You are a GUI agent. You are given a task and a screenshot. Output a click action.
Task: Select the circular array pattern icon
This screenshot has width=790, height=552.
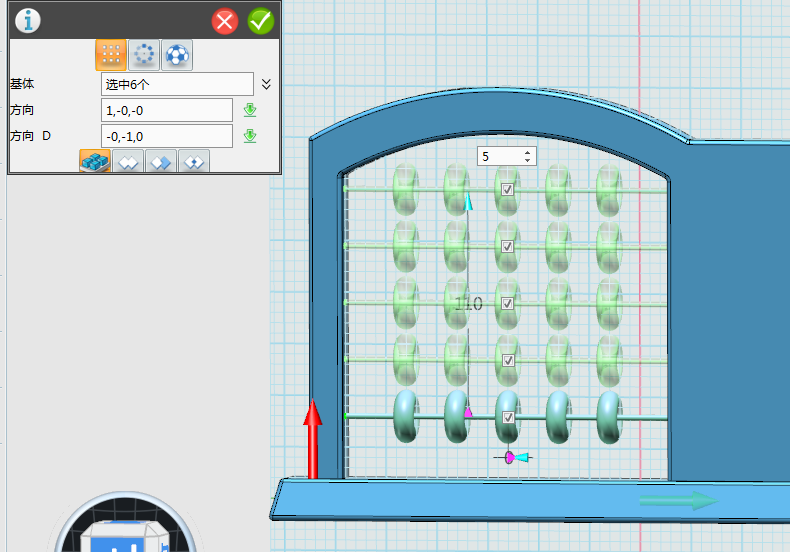pyautogui.click(x=144, y=55)
